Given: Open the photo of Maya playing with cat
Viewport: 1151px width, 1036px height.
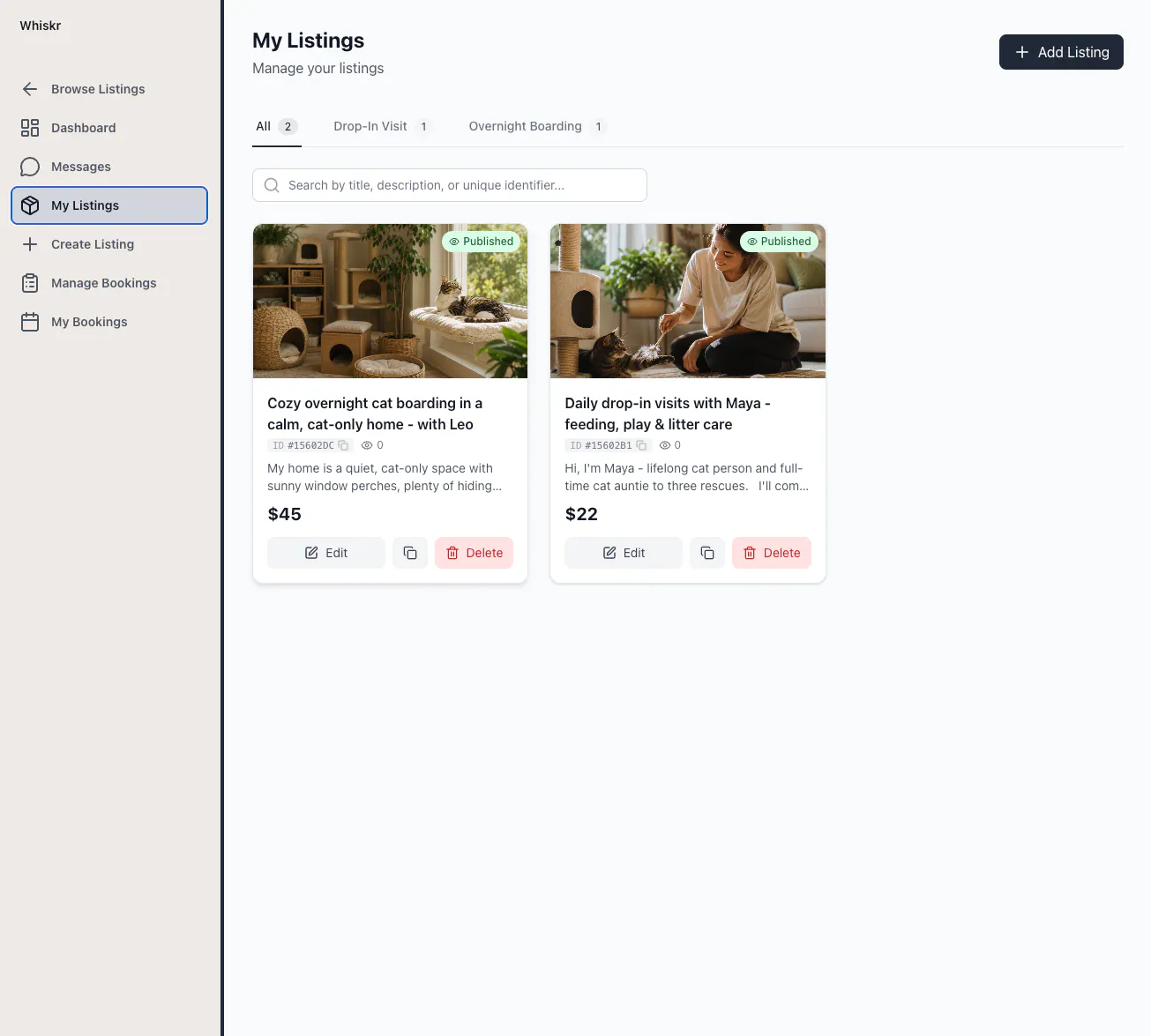Looking at the screenshot, I should 688,301.
